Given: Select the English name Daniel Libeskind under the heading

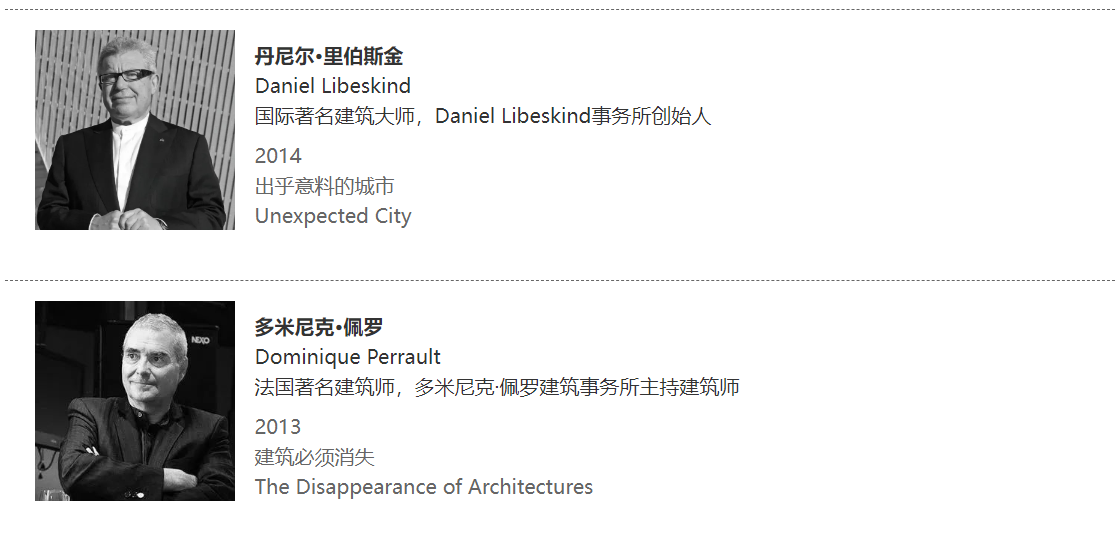Looking at the screenshot, I should 333,86.
